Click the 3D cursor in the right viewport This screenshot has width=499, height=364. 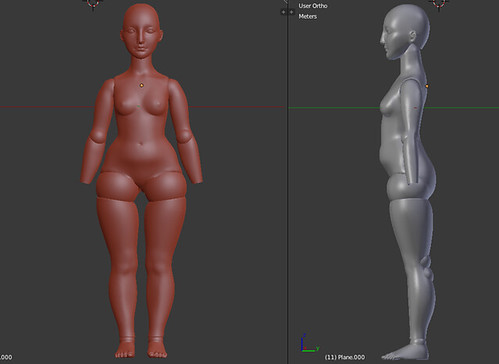pyautogui.click(x=439, y=4)
